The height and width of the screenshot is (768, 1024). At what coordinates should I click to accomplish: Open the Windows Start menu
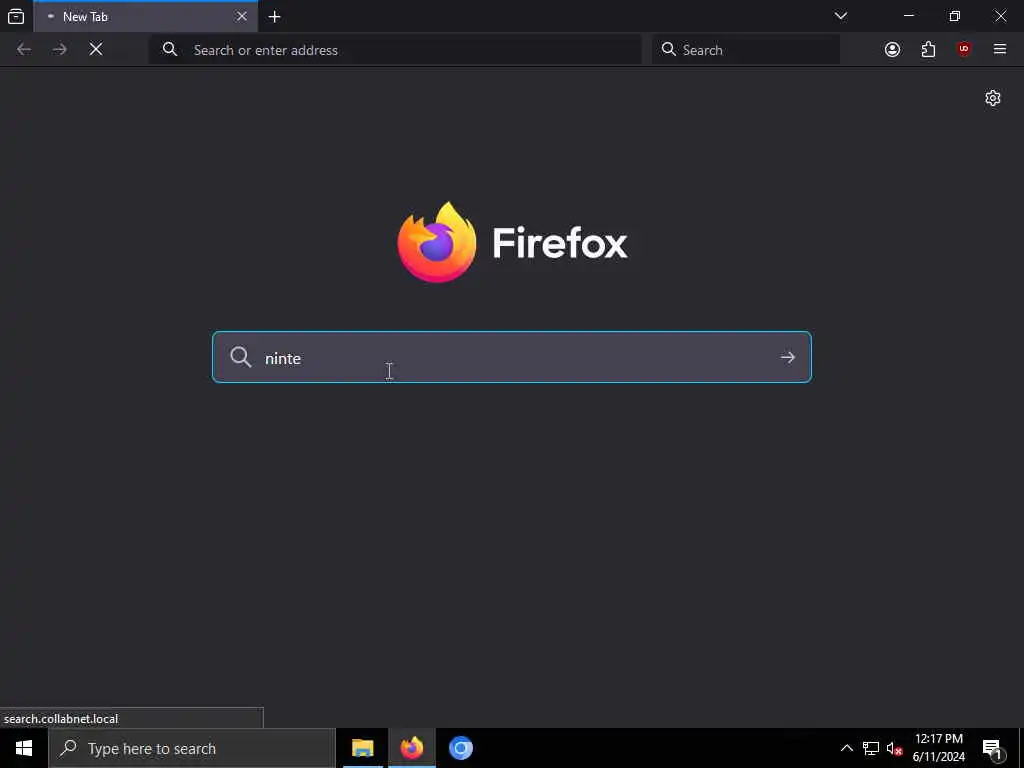[x=24, y=748]
